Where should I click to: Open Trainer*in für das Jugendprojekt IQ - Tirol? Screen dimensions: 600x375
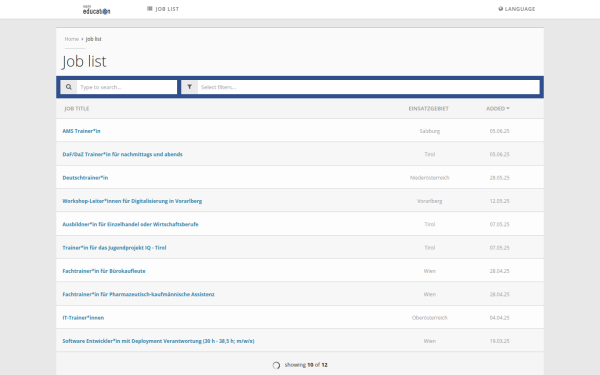coord(114,248)
